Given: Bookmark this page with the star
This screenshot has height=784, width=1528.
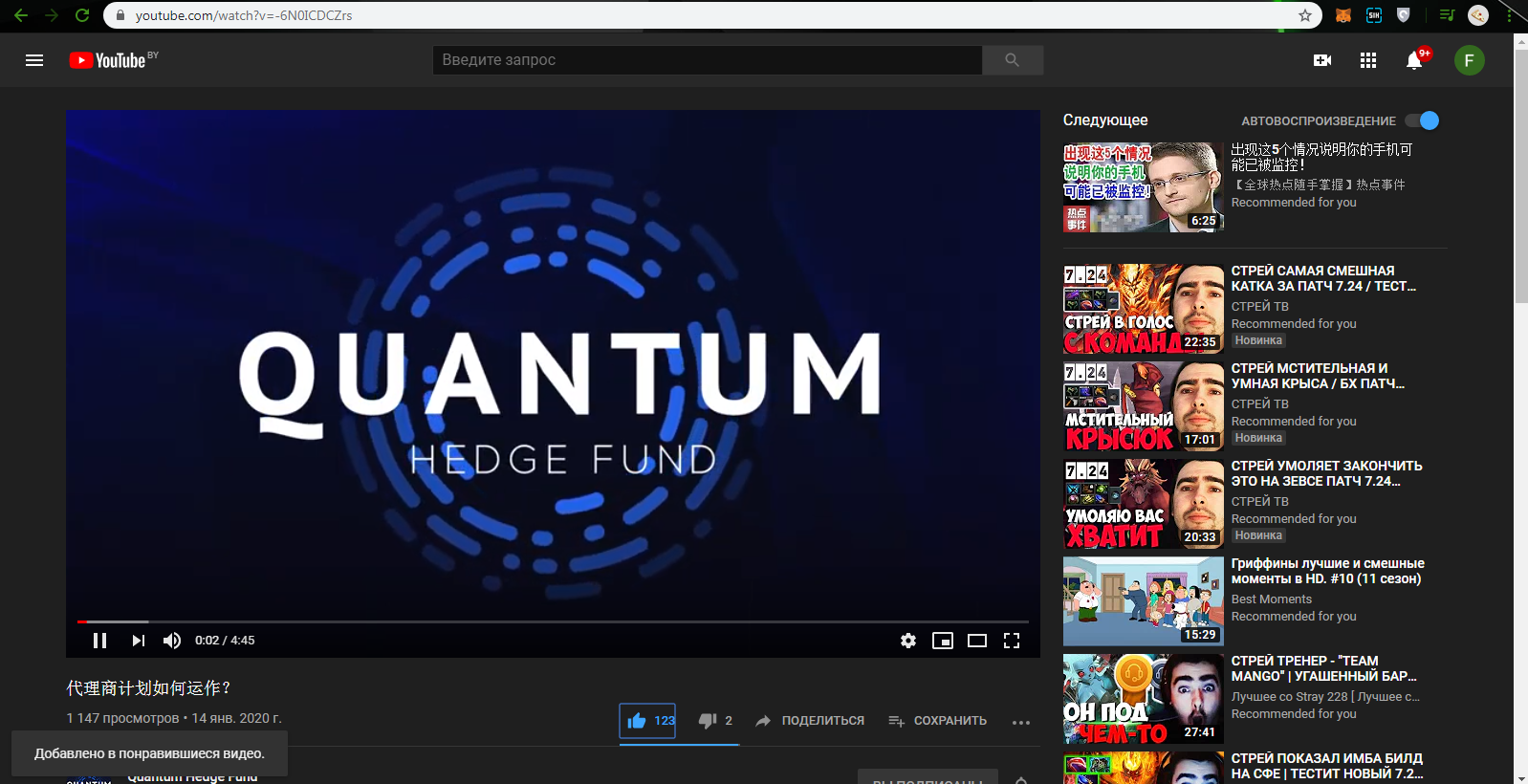Looking at the screenshot, I should click(x=1305, y=15).
